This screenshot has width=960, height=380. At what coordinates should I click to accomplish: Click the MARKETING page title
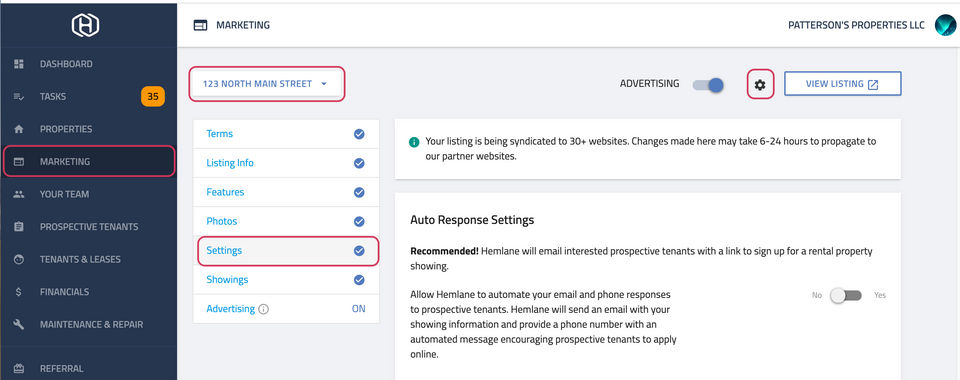pyautogui.click(x=243, y=25)
